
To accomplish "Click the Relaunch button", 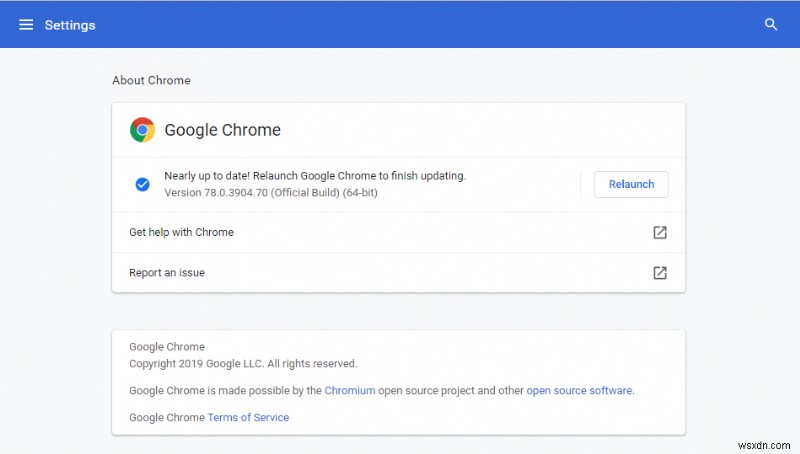I will pos(631,184).
